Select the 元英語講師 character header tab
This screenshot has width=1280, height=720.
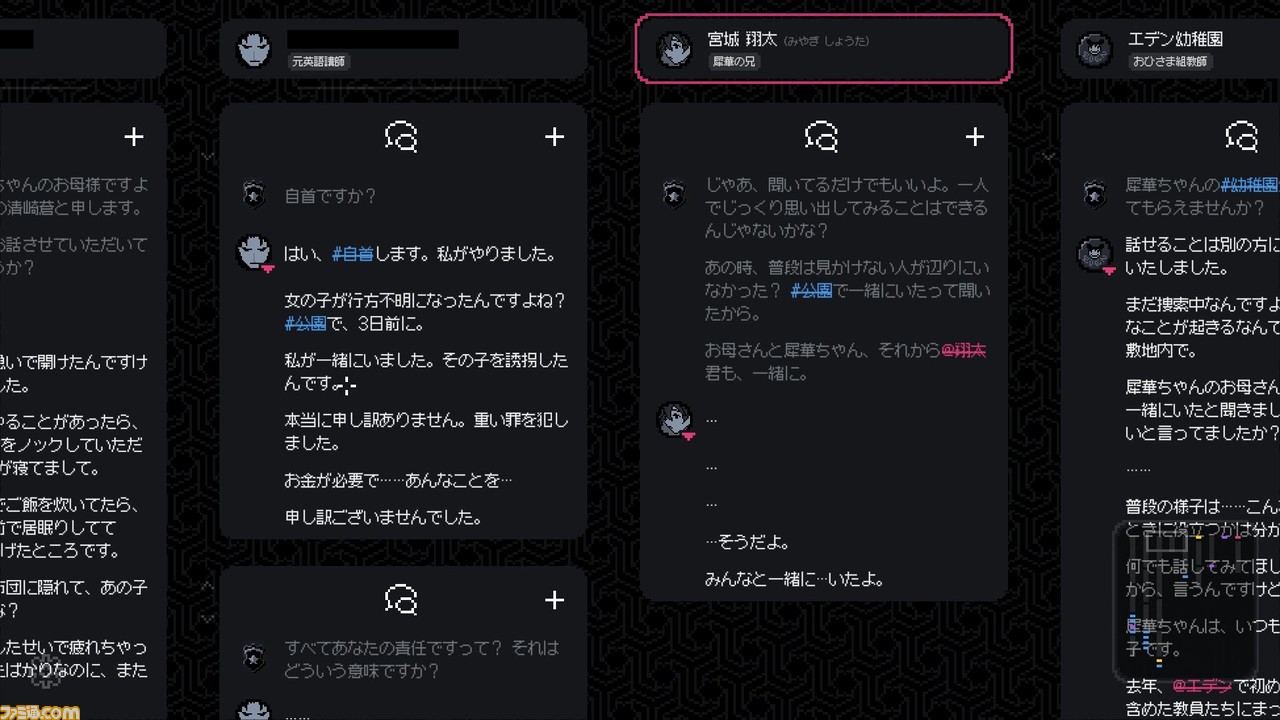pyautogui.click(x=403, y=49)
